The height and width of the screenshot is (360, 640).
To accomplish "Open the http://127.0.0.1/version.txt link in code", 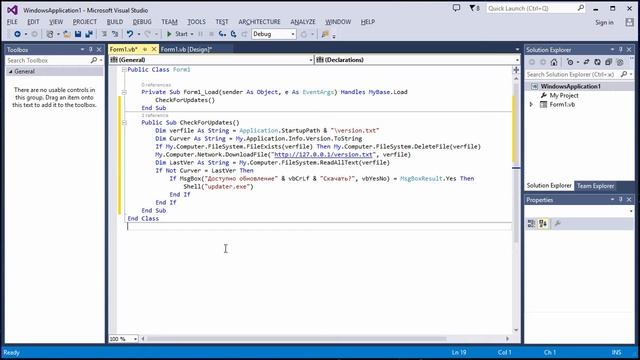I will (x=323, y=155).
